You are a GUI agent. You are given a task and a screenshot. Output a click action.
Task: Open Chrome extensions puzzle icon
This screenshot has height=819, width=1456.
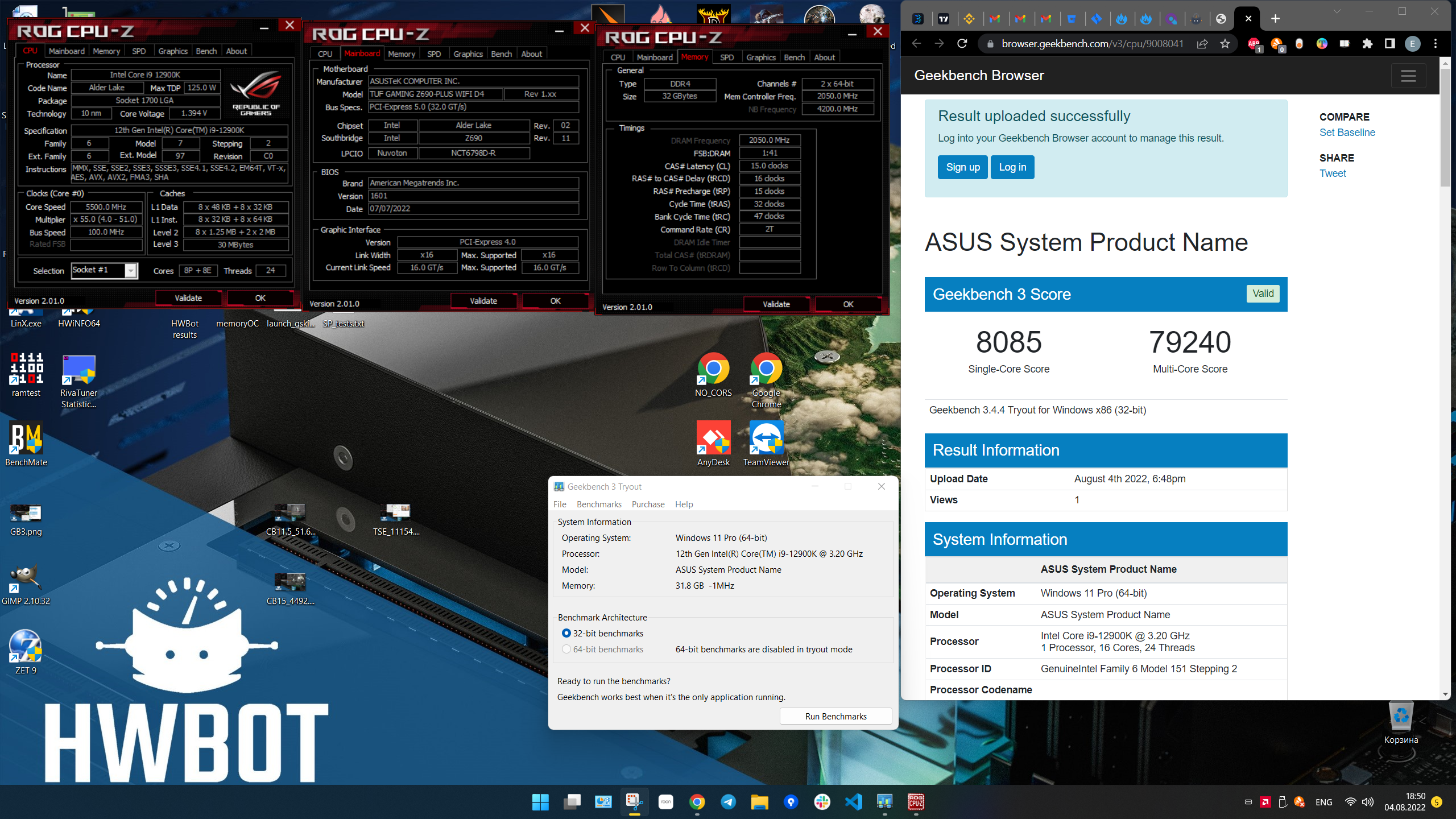pyautogui.click(x=1367, y=44)
